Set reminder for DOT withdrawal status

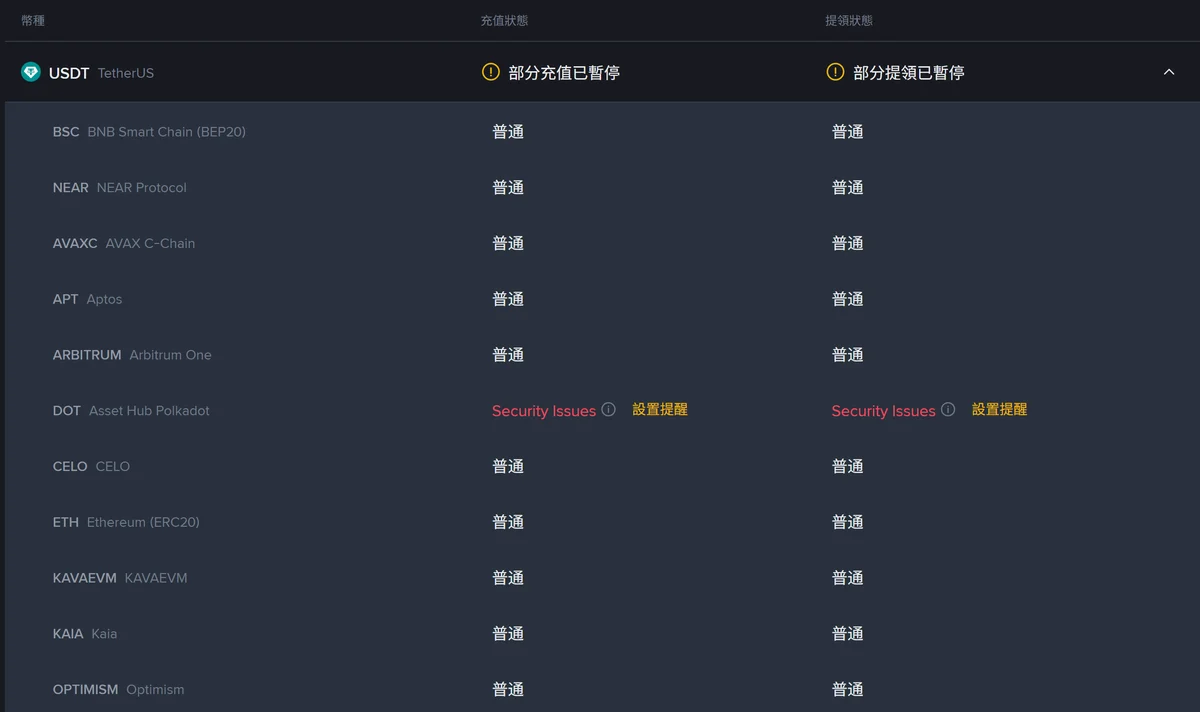[1000, 410]
